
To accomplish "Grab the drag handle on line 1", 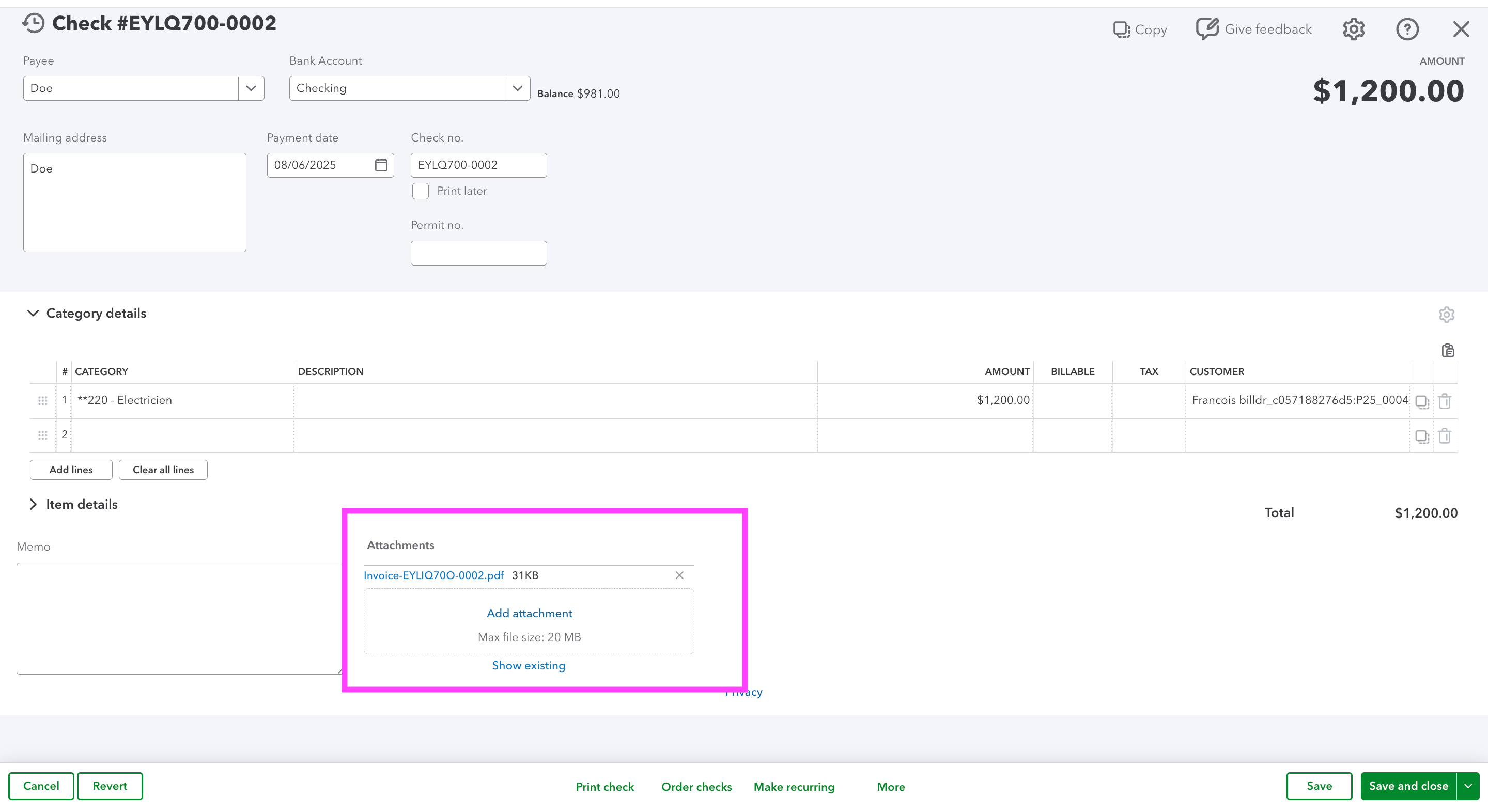I will point(43,401).
